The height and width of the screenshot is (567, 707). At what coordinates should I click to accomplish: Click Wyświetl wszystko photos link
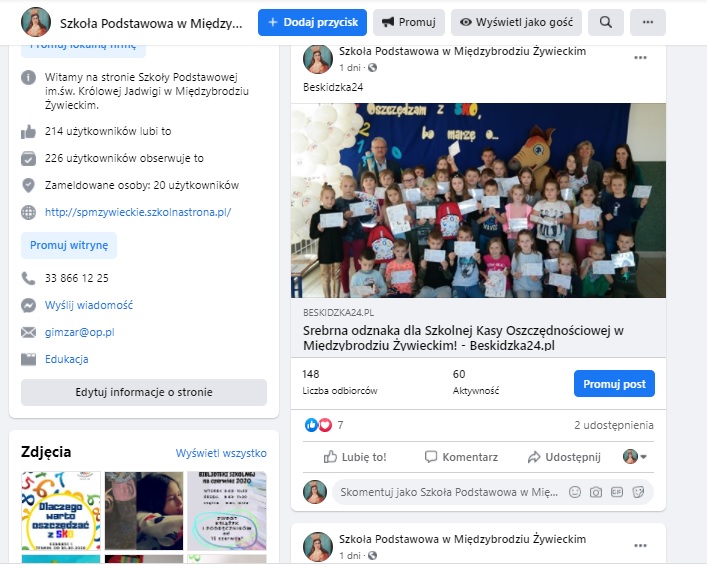221,453
